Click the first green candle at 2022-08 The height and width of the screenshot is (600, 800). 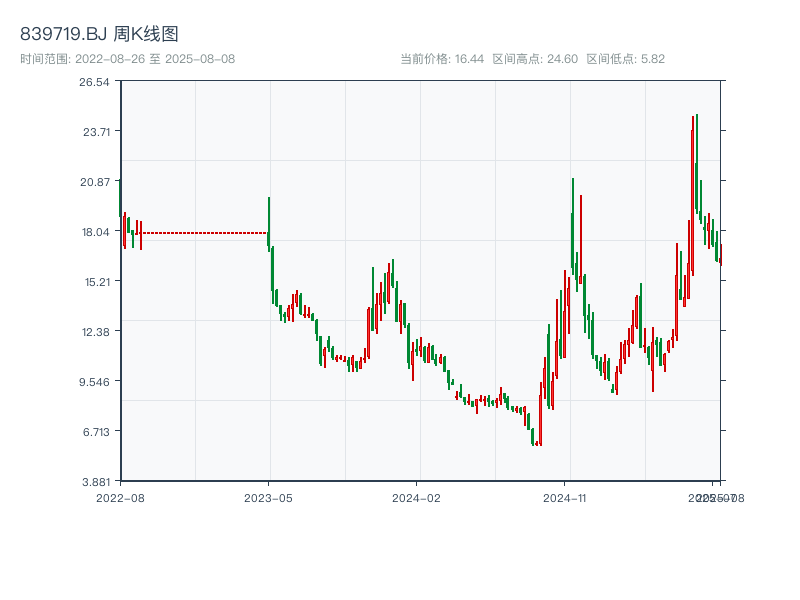tap(120, 198)
